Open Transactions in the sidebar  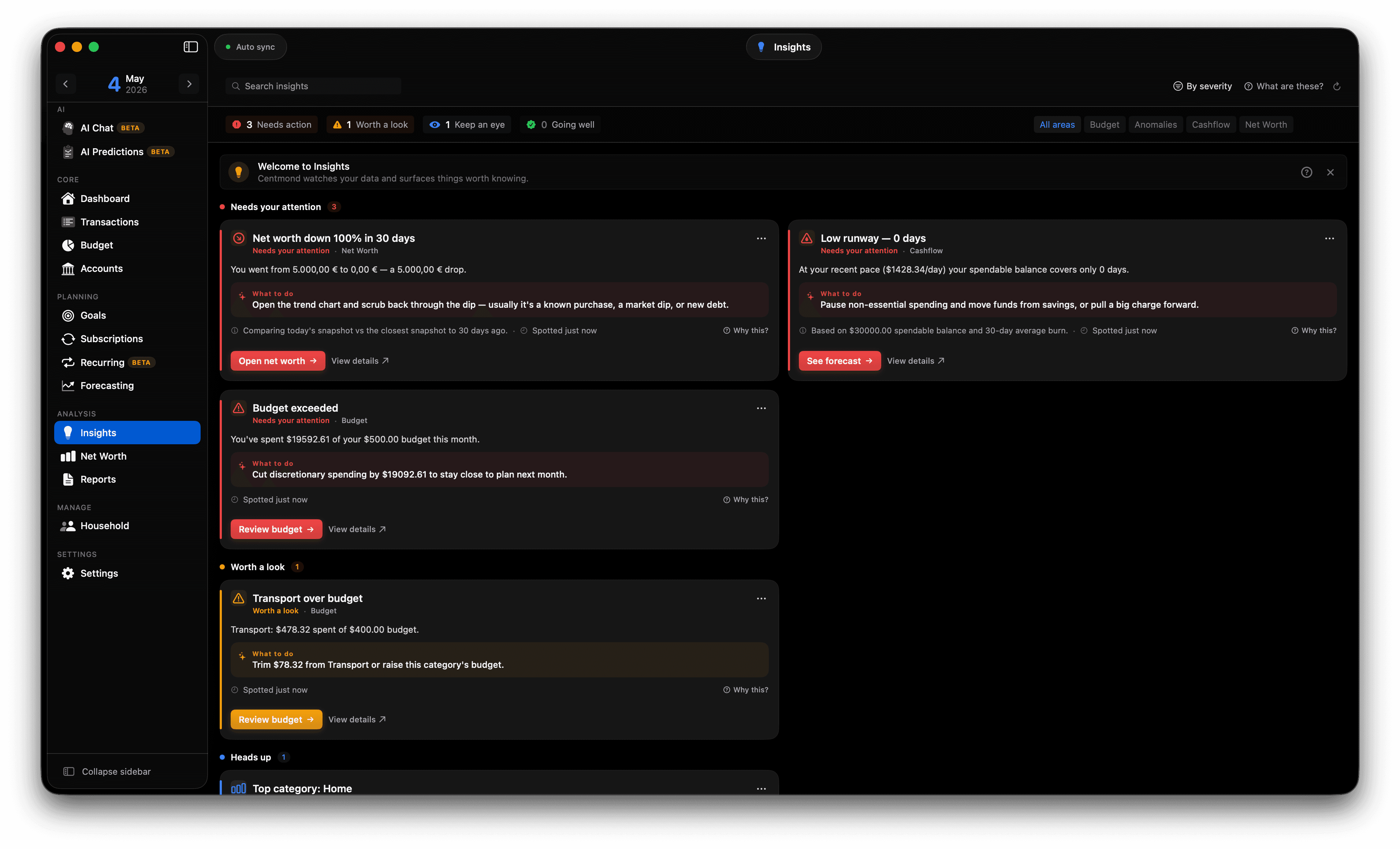tap(127, 222)
